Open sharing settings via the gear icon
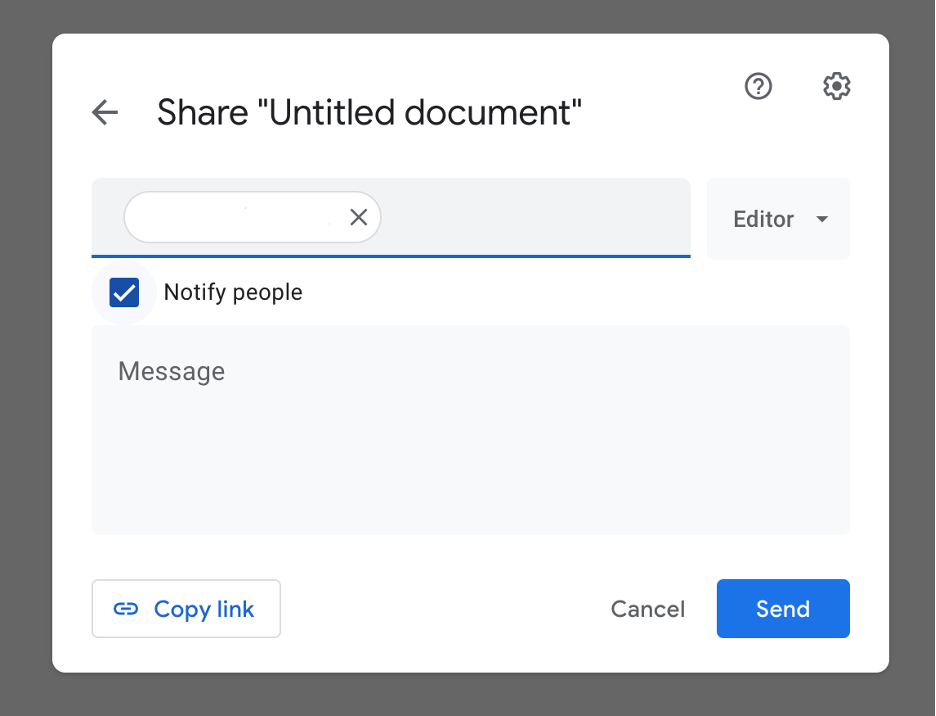This screenshot has width=936, height=716. click(x=836, y=87)
